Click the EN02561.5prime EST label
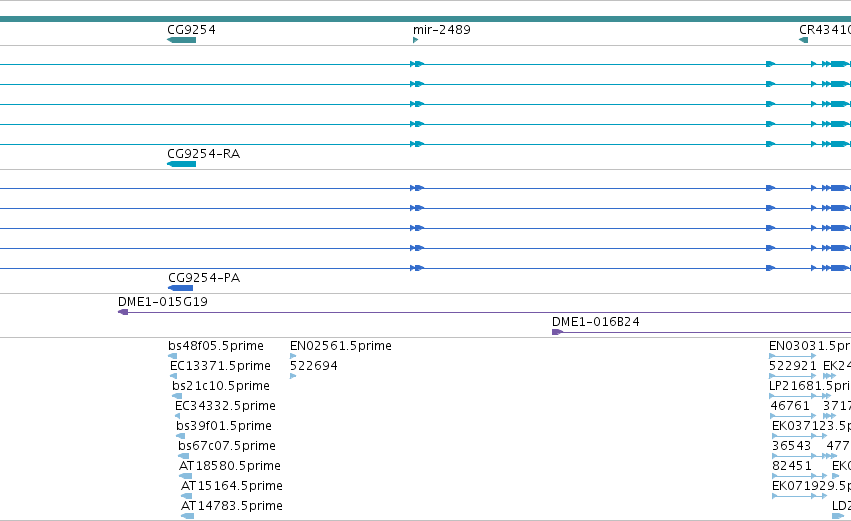Viewport: 851px width, 521px height. [x=341, y=346]
